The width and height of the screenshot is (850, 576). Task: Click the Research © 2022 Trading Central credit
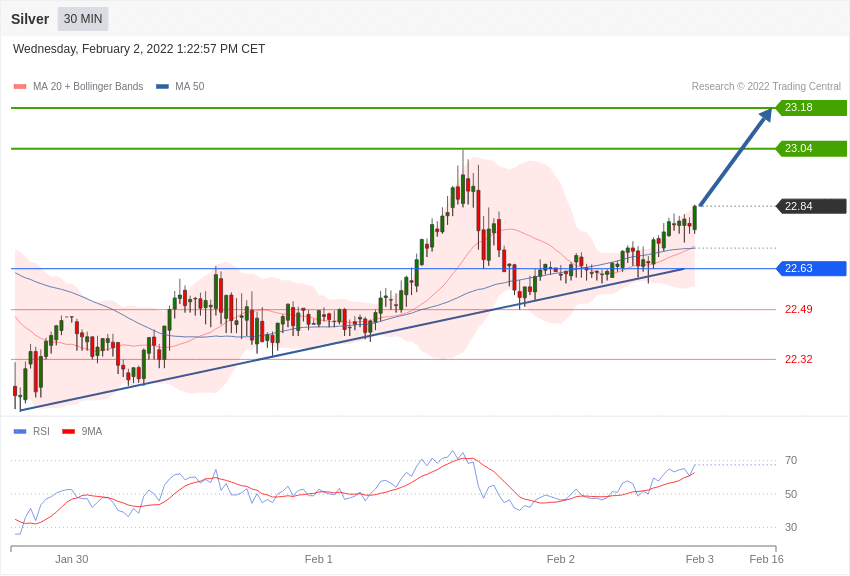[x=766, y=87]
